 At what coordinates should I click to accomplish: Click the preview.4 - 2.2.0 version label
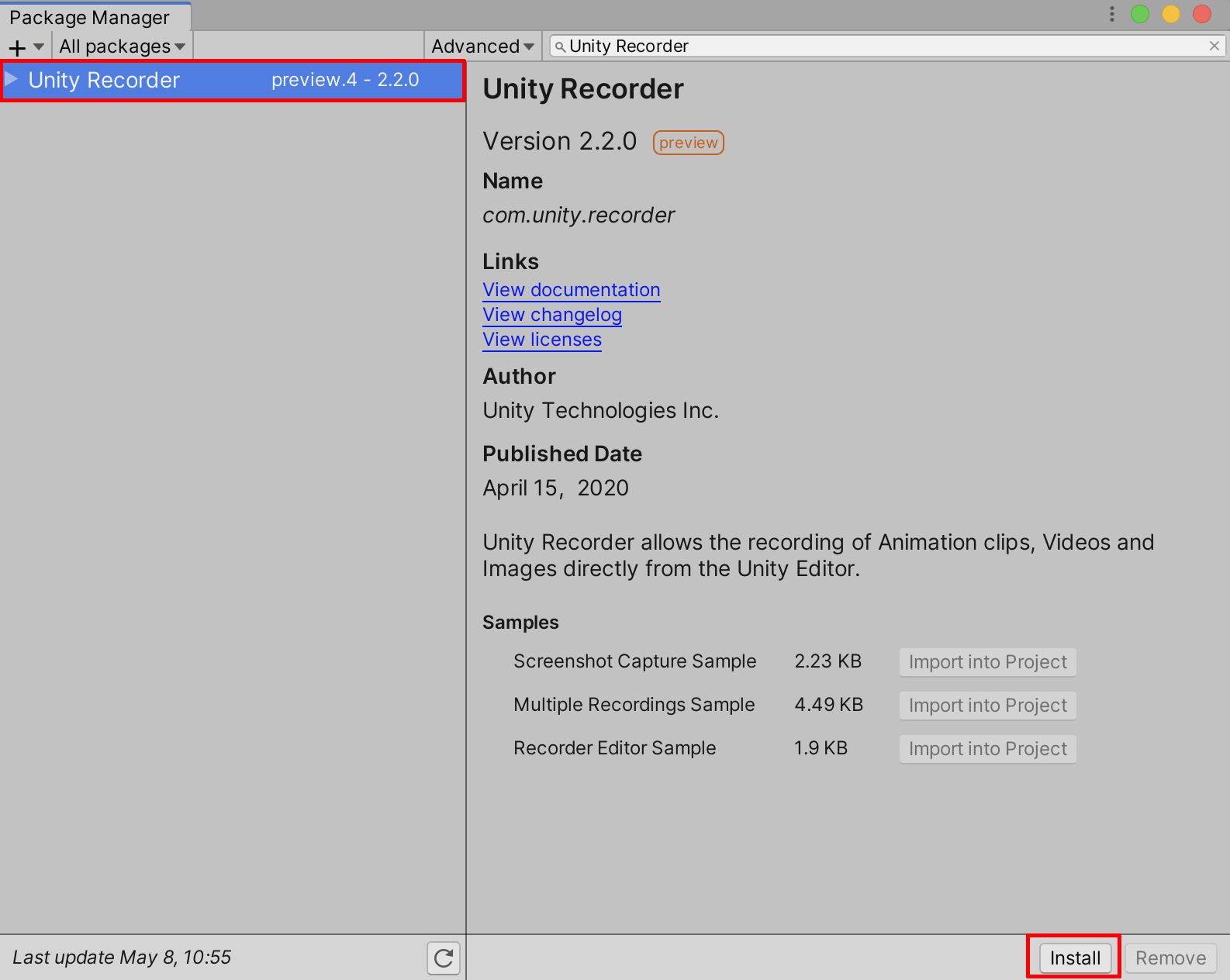(x=345, y=80)
